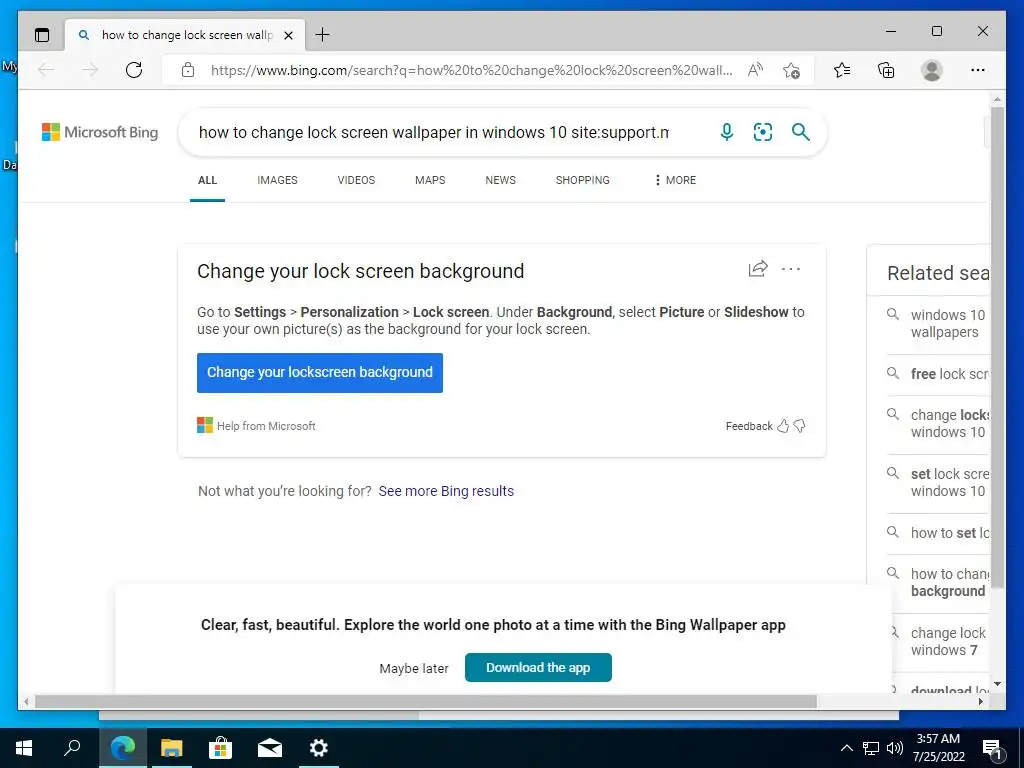Click the Bing search magnifier button
The image size is (1024, 768).
801,132
